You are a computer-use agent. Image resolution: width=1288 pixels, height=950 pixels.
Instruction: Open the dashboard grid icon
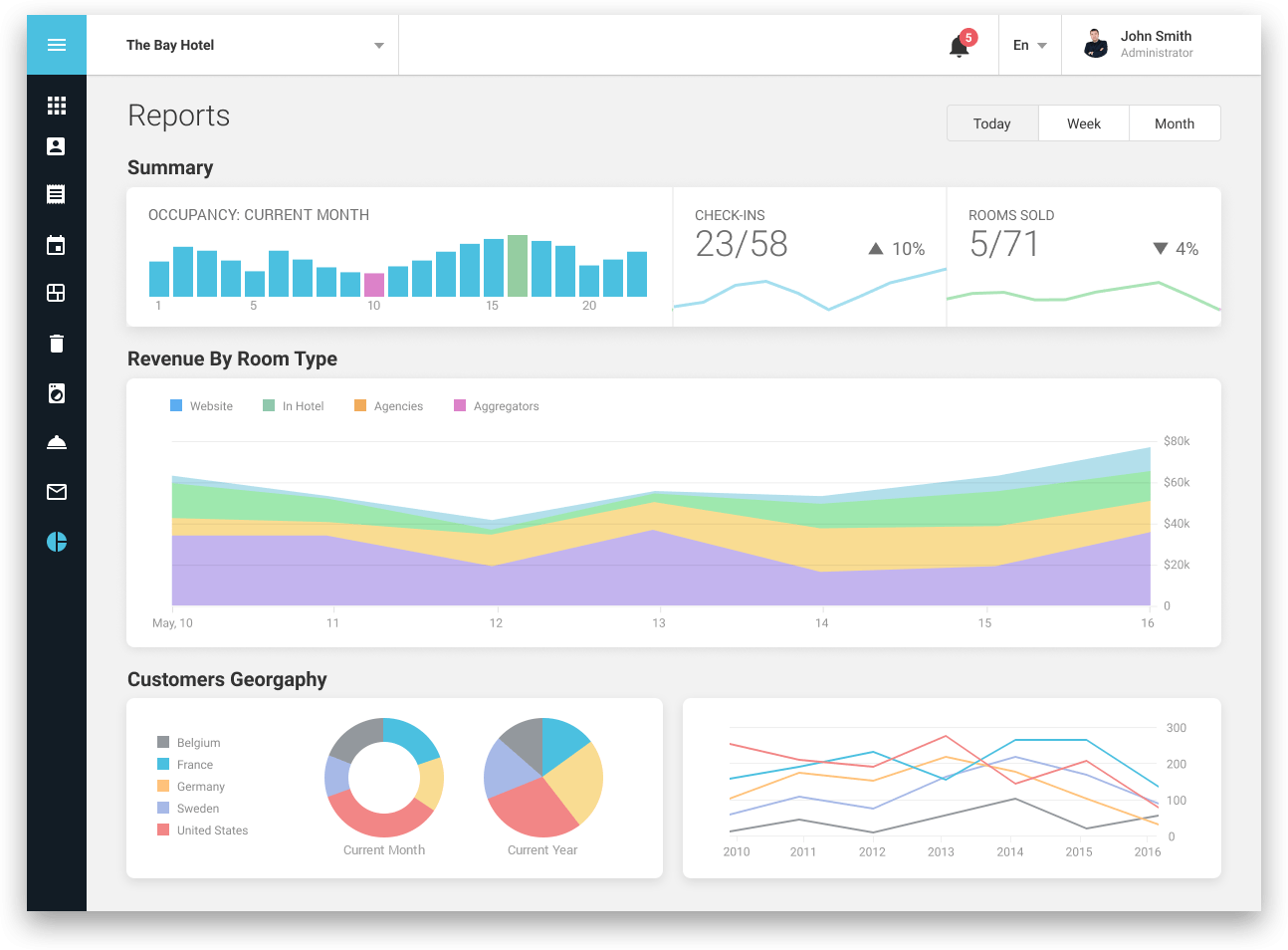click(x=56, y=105)
